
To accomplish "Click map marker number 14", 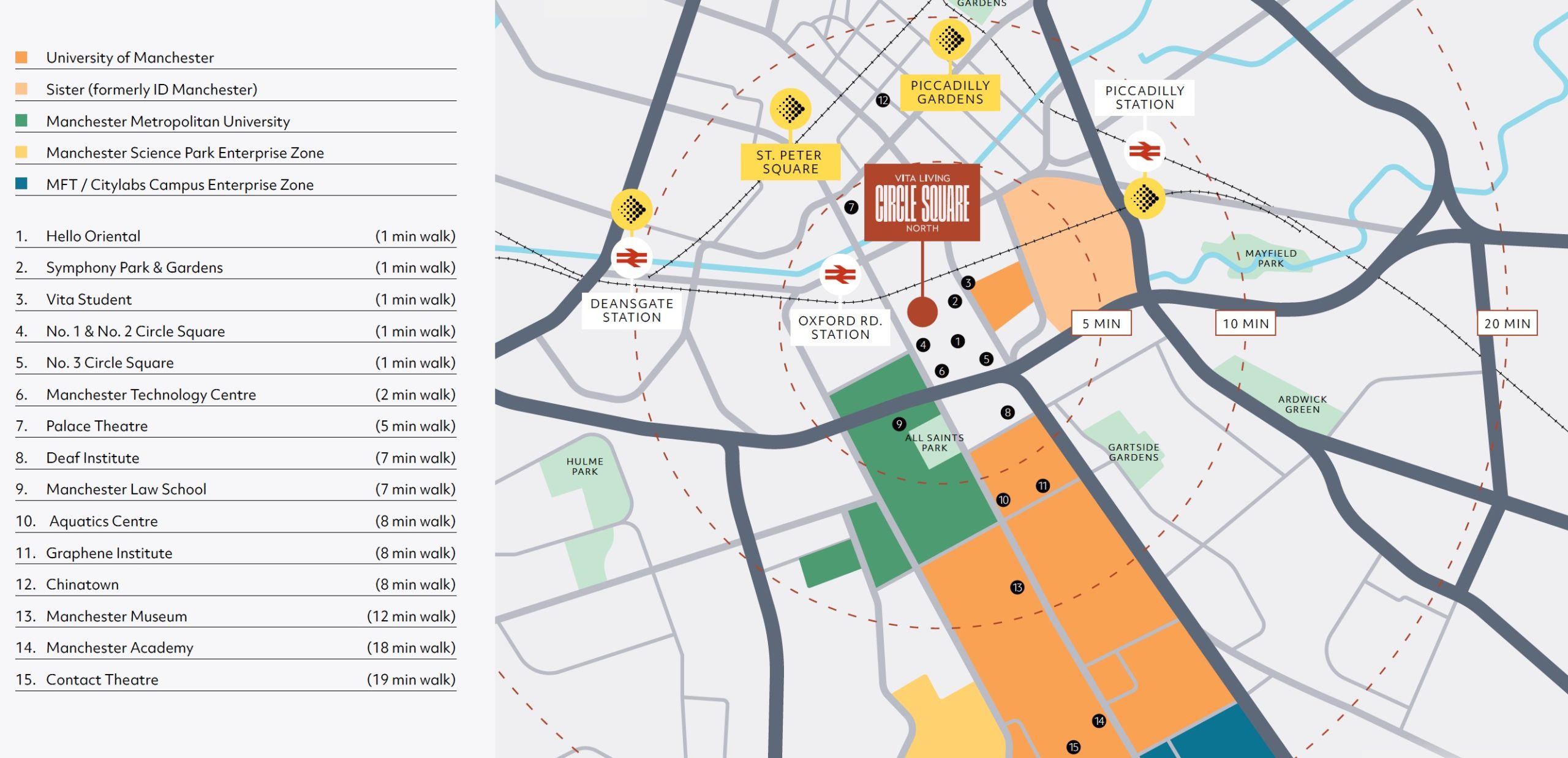I will click(x=1099, y=721).
